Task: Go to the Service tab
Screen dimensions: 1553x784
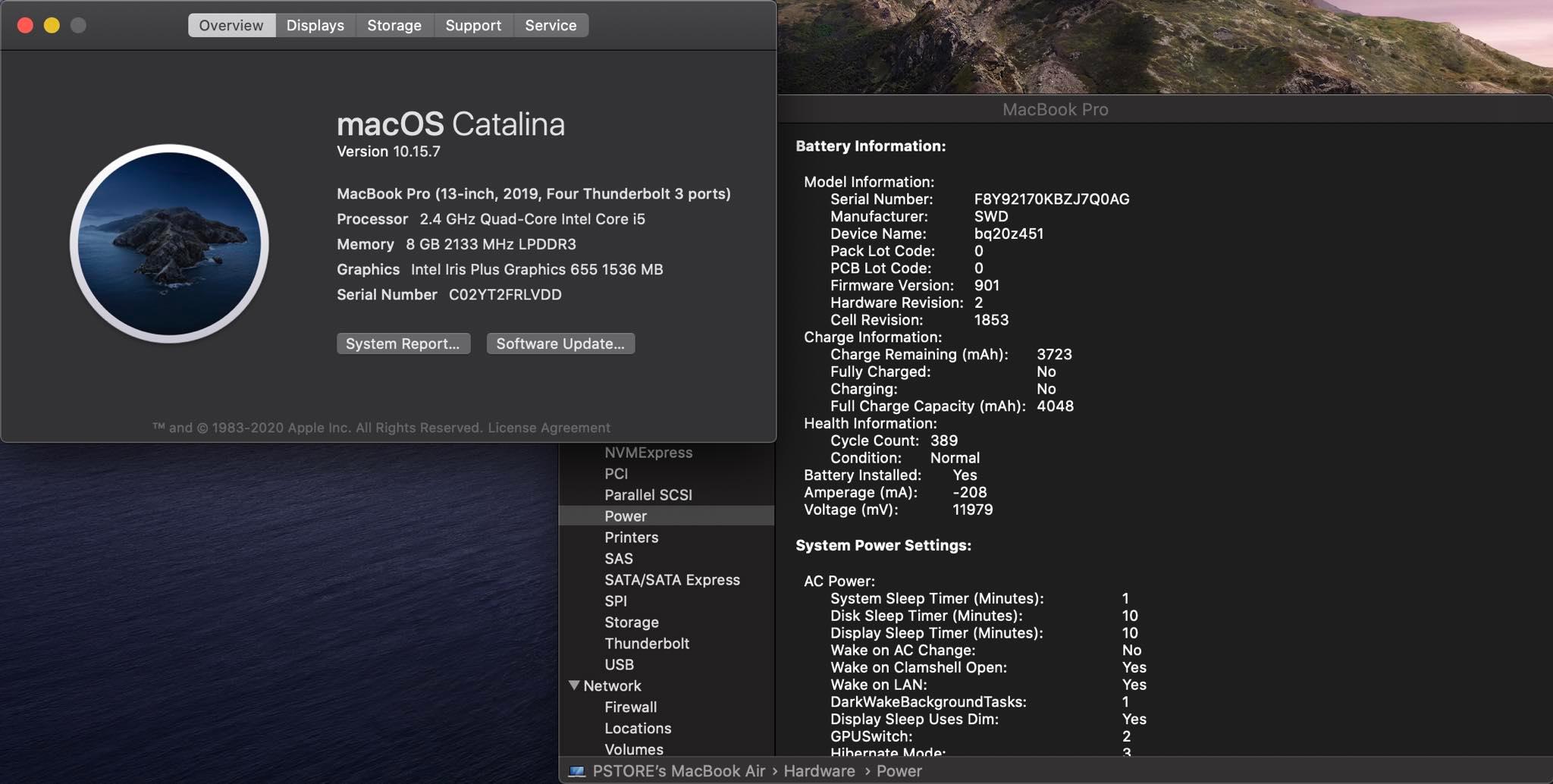Action: coord(551,25)
